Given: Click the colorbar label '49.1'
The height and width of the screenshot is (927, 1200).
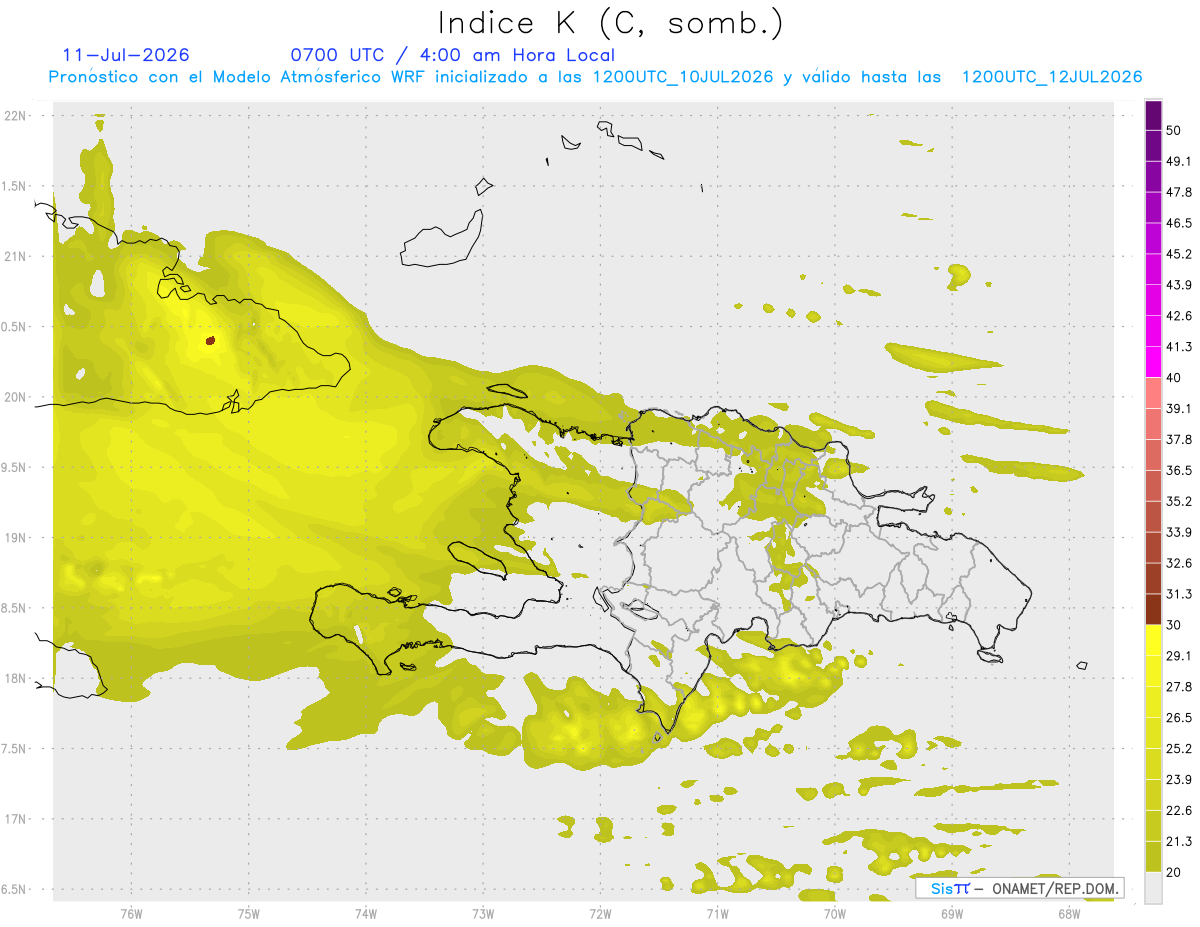Looking at the screenshot, I should point(1179,162).
